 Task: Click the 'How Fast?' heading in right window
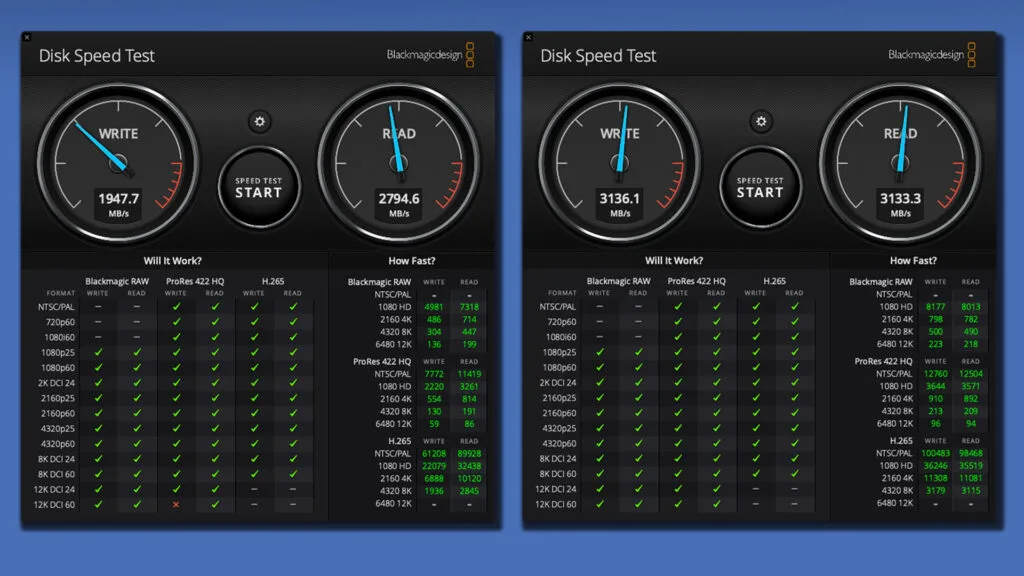click(x=913, y=261)
